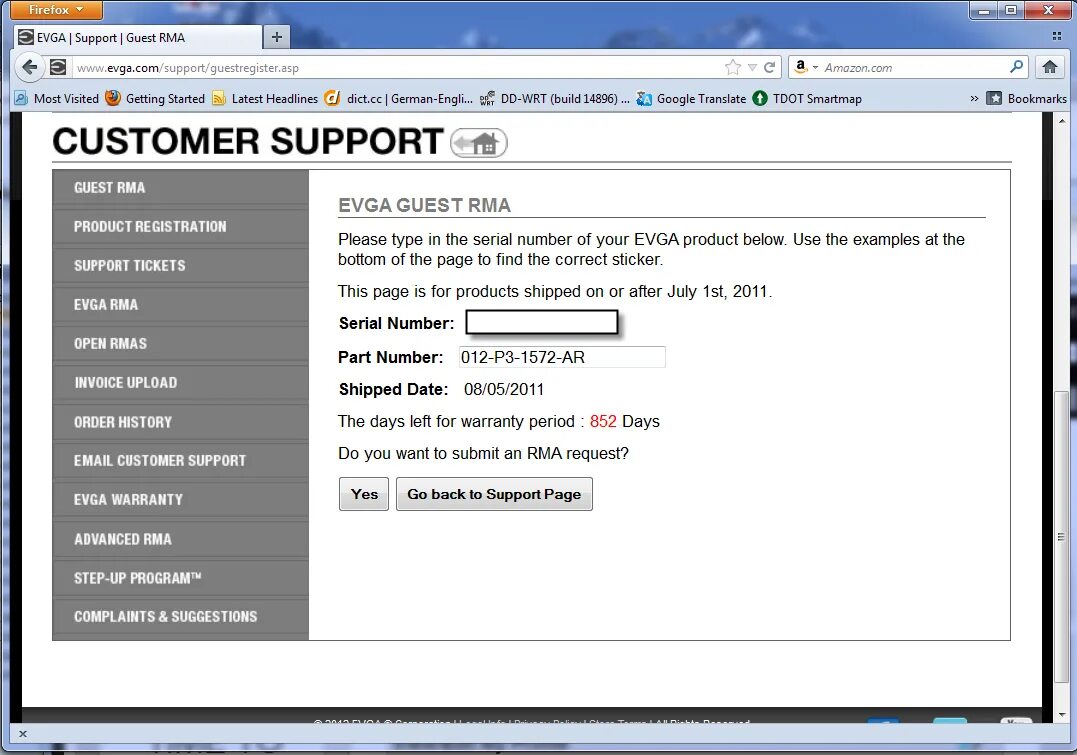Click the Customer Support home icon
Screen dimensions: 1077x755
pos(479,143)
